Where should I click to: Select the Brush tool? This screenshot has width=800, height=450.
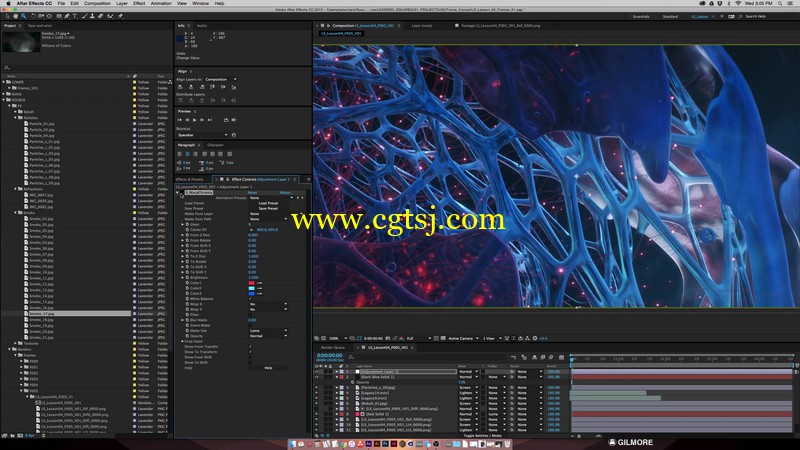(x=84, y=16)
